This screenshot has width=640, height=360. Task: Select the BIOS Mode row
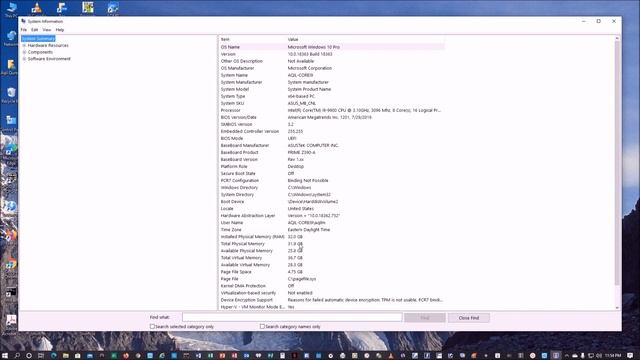point(332,138)
